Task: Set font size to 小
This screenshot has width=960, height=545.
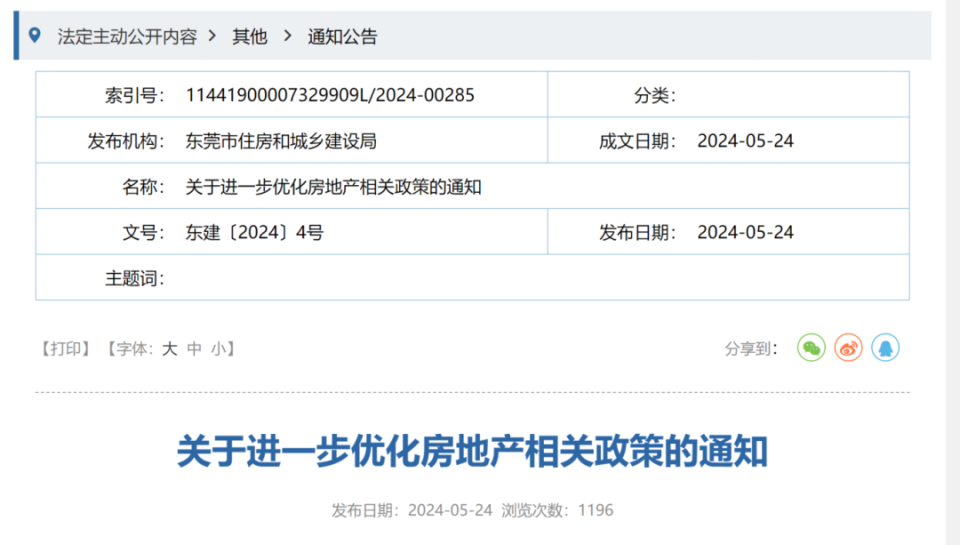Action: [219, 349]
